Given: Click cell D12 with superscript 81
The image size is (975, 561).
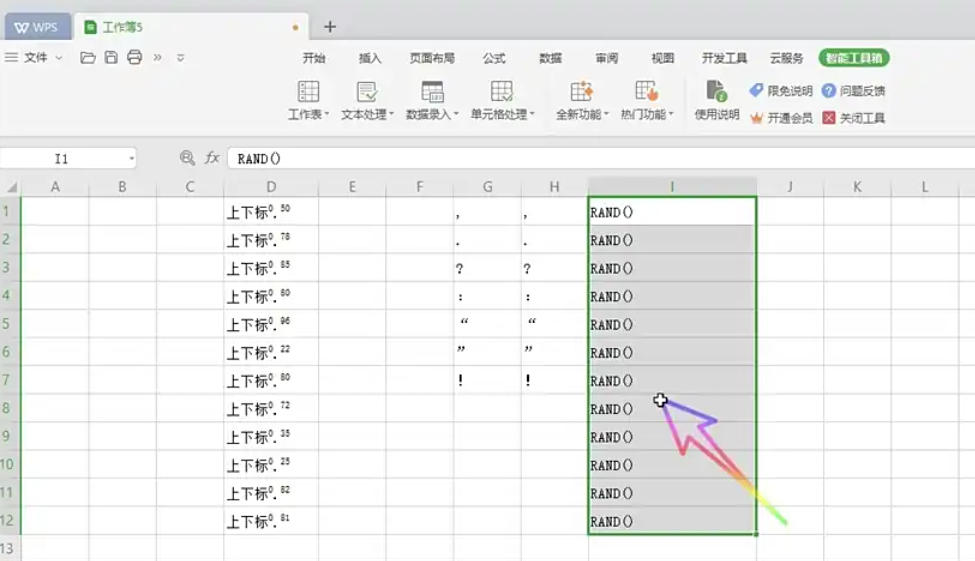Looking at the screenshot, I should click(271, 521).
